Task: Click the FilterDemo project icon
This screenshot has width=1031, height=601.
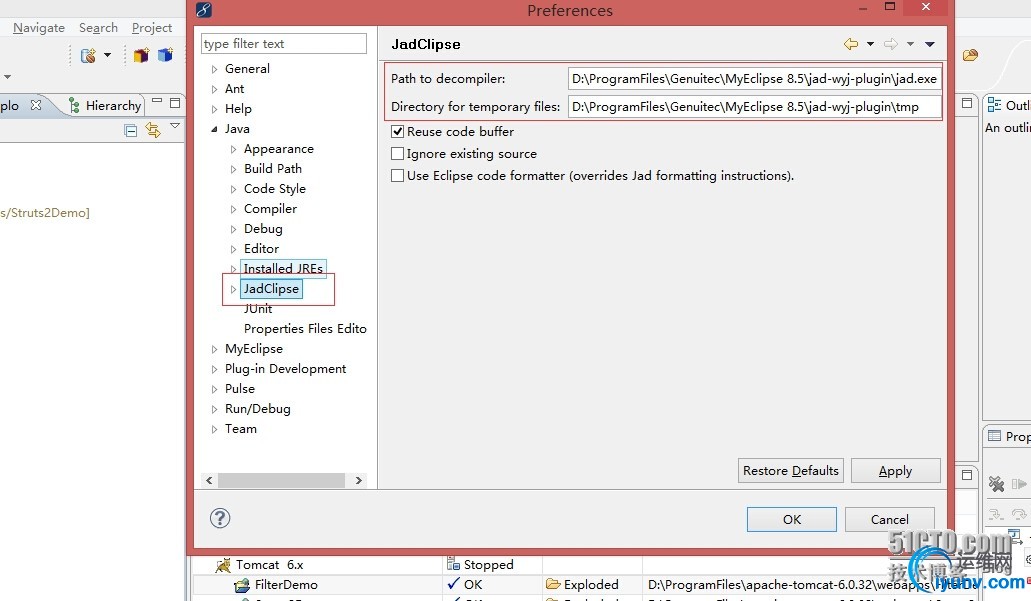Action: pos(242,585)
